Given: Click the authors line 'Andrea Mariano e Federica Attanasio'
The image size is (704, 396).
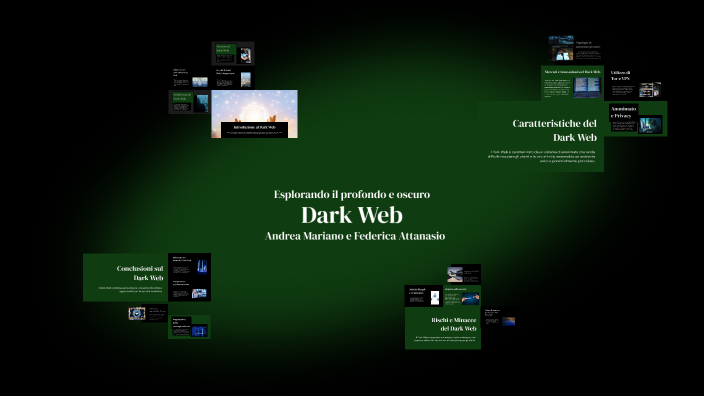Looking at the screenshot, I should pyautogui.click(x=355, y=236).
